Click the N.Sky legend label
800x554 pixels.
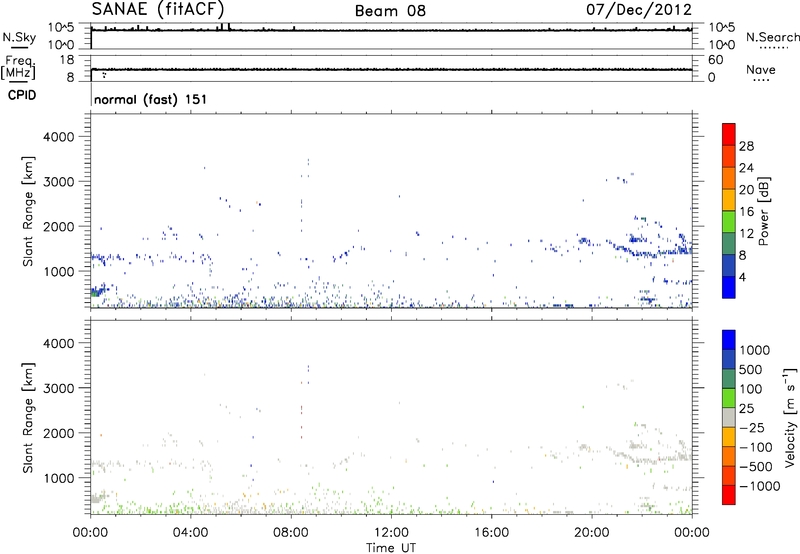tap(19, 37)
